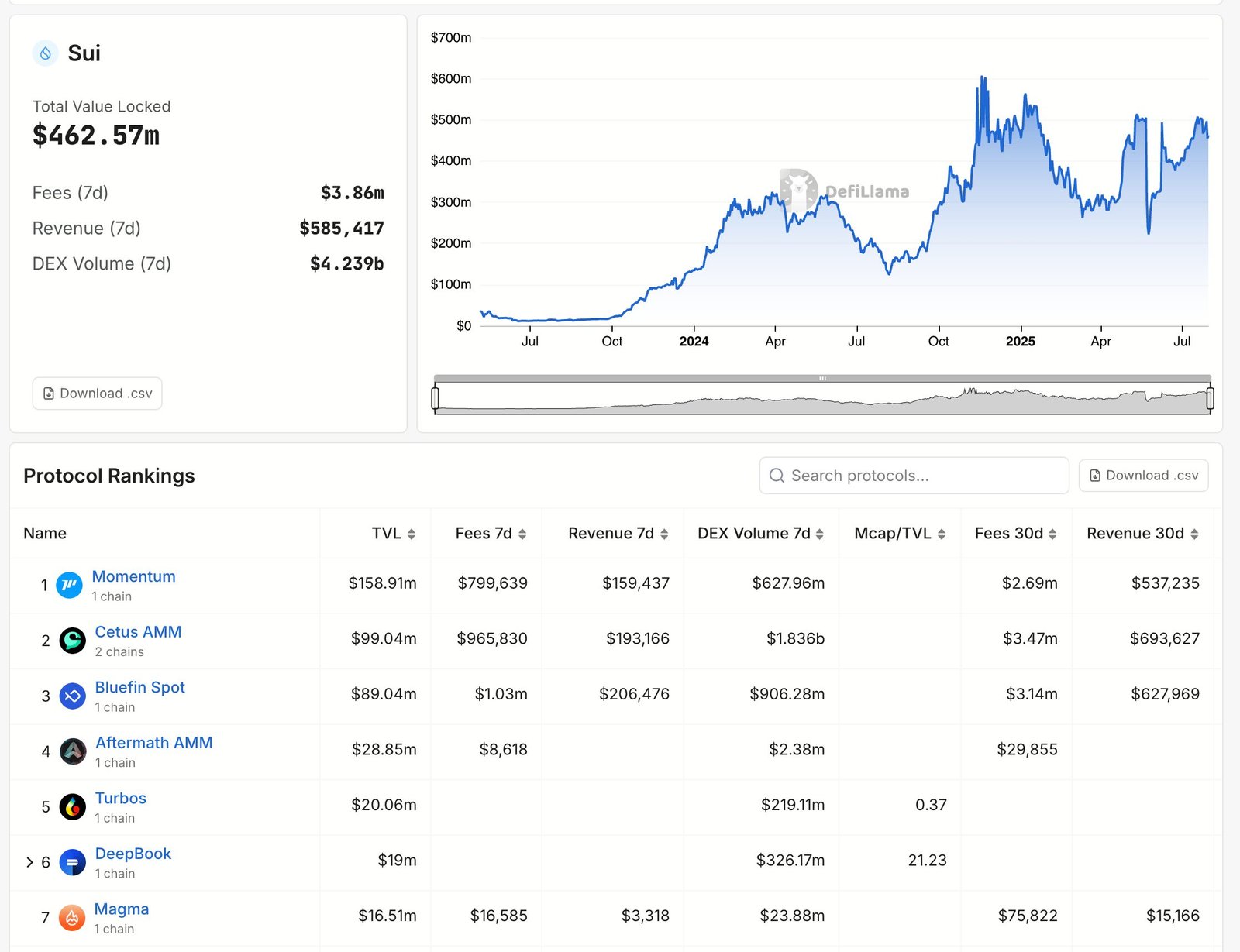Screen dimensions: 1240x952
Task: Focus the Search protocols input field
Action: [x=914, y=476]
